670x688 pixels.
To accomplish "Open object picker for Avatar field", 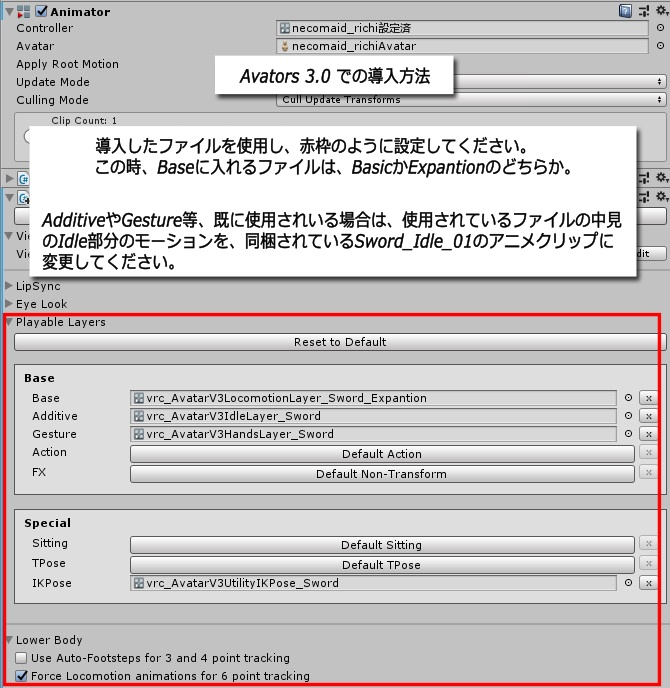I will pos(660,46).
